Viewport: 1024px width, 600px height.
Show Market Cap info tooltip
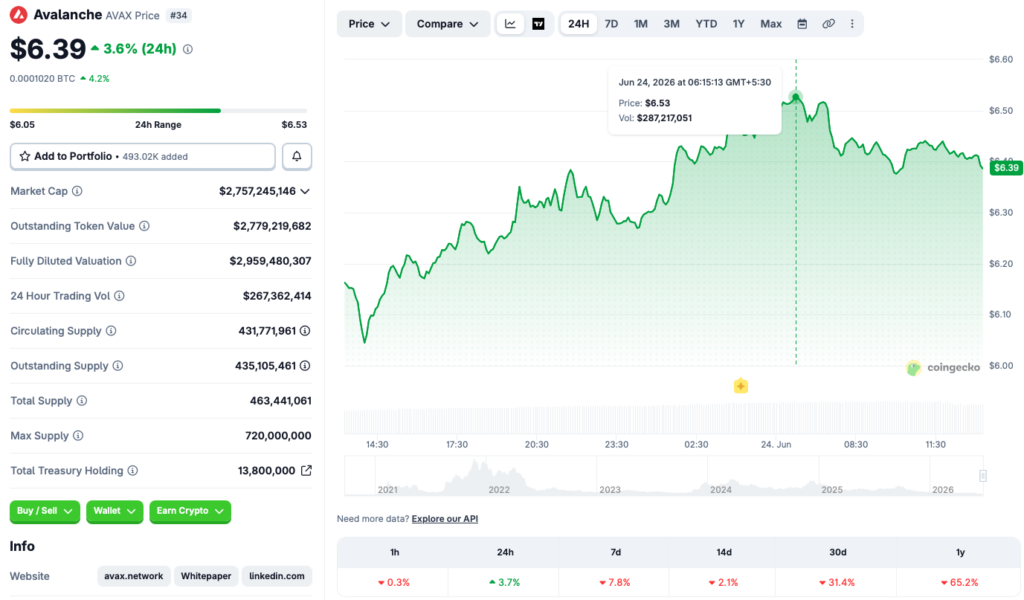tap(77, 191)
